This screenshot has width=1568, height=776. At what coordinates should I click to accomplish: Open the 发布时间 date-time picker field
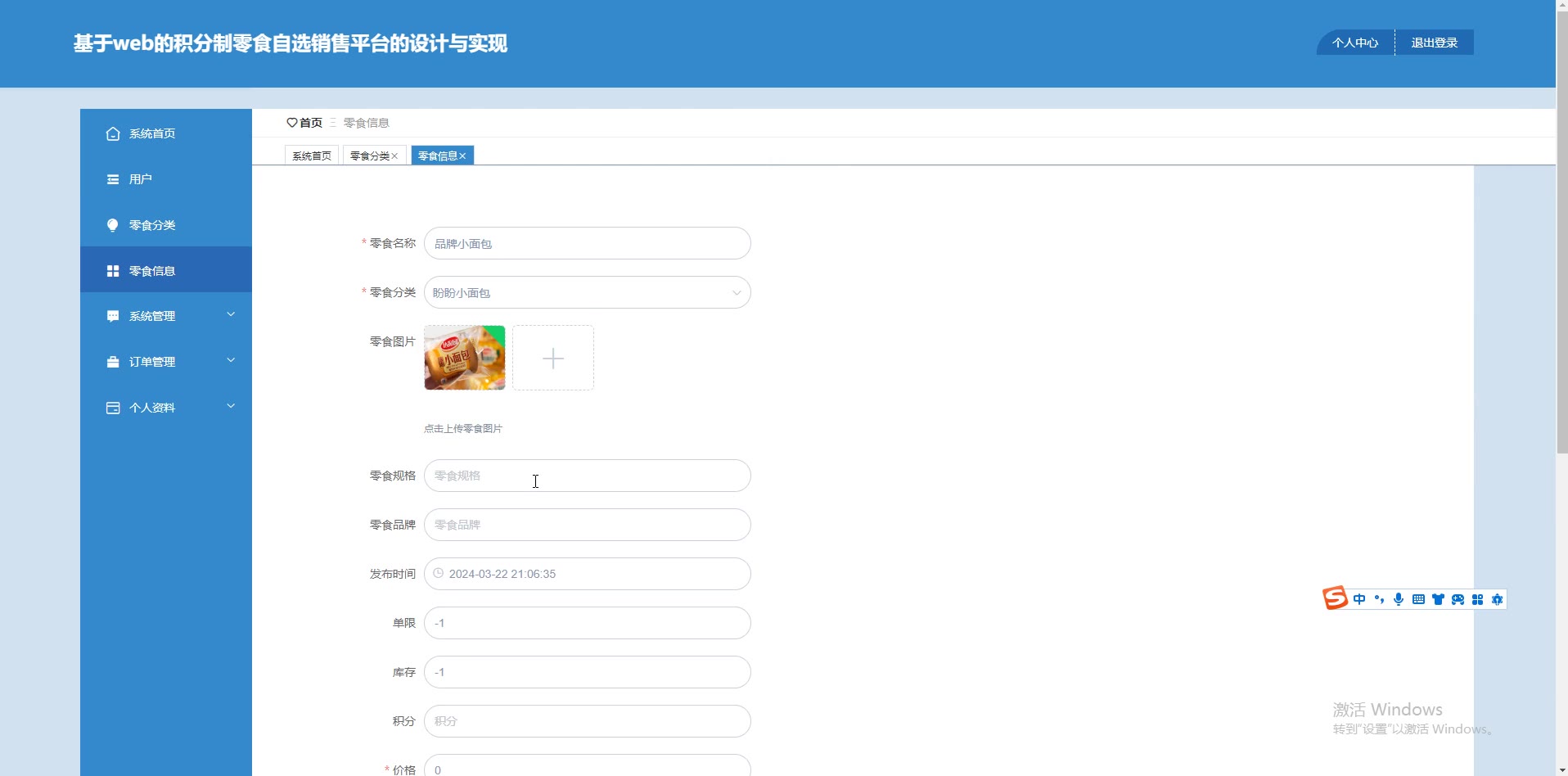588,574
